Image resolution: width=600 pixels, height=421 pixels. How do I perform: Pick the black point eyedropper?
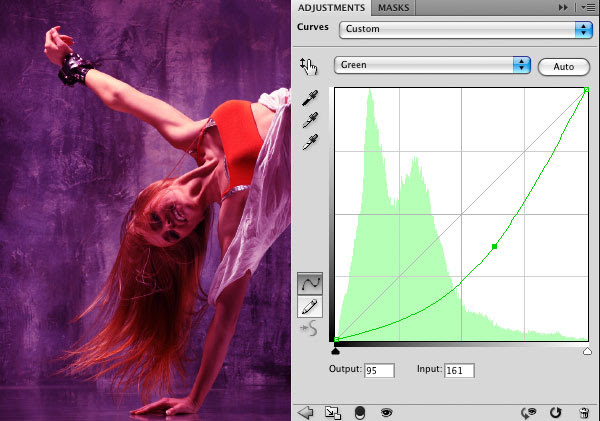coord(311,100)
